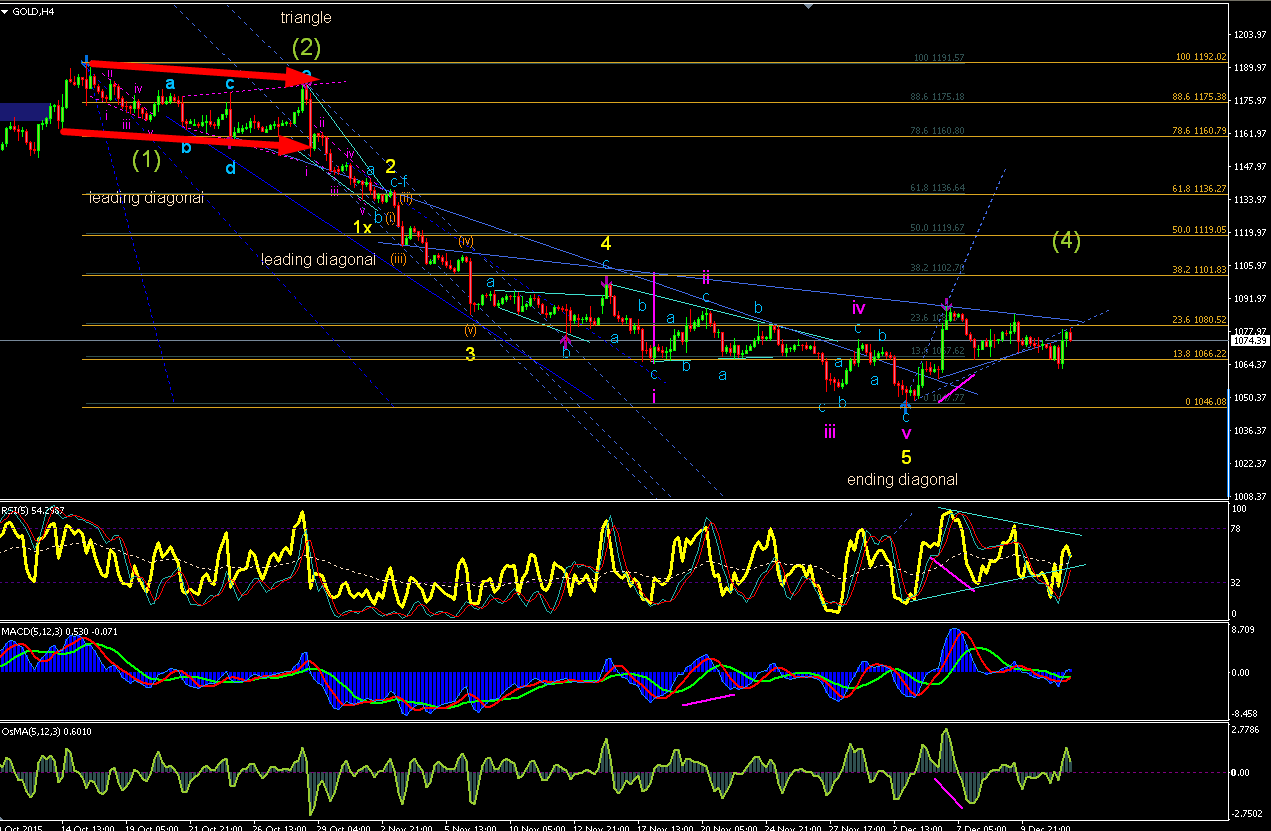This screenshot has width=1271, height=831.
Task: Select orange Fibonacci label 88.6 1175.38
Action: (1199, 97)
